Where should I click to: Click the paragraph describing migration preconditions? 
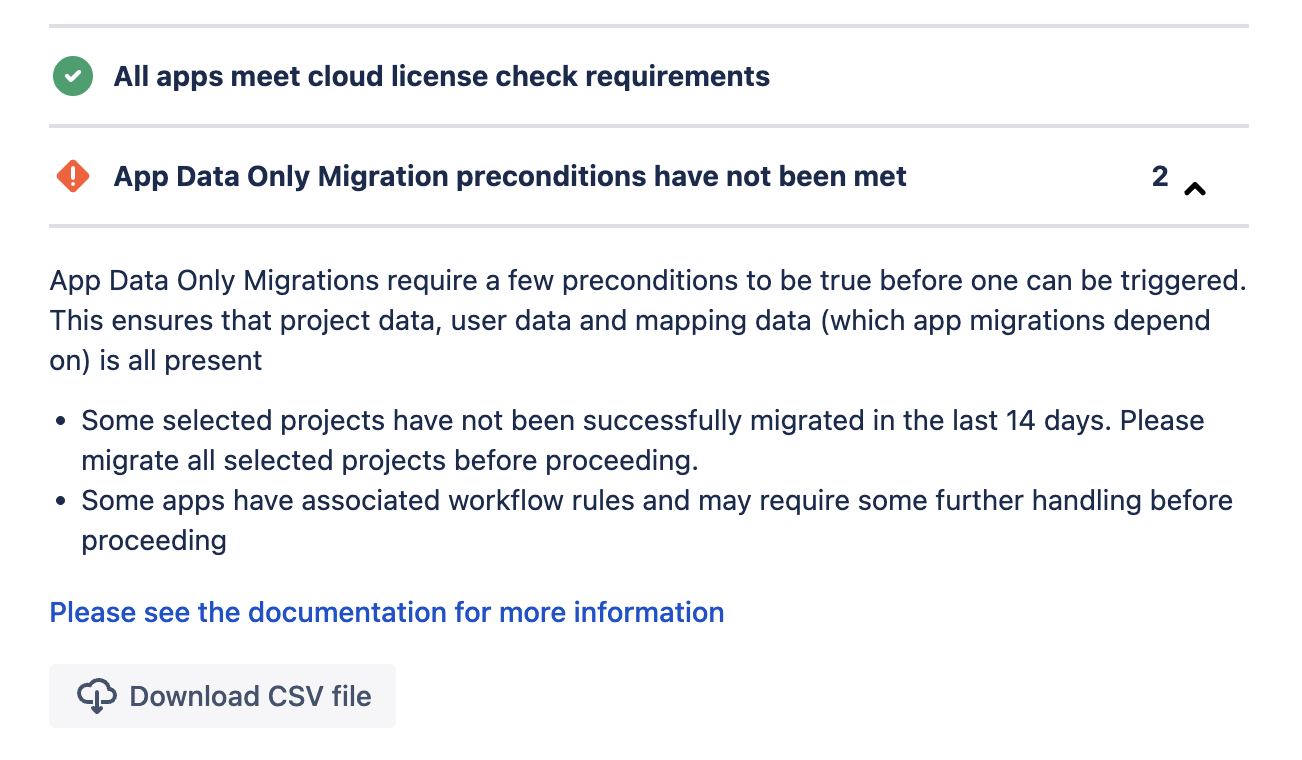click(648, 320)
